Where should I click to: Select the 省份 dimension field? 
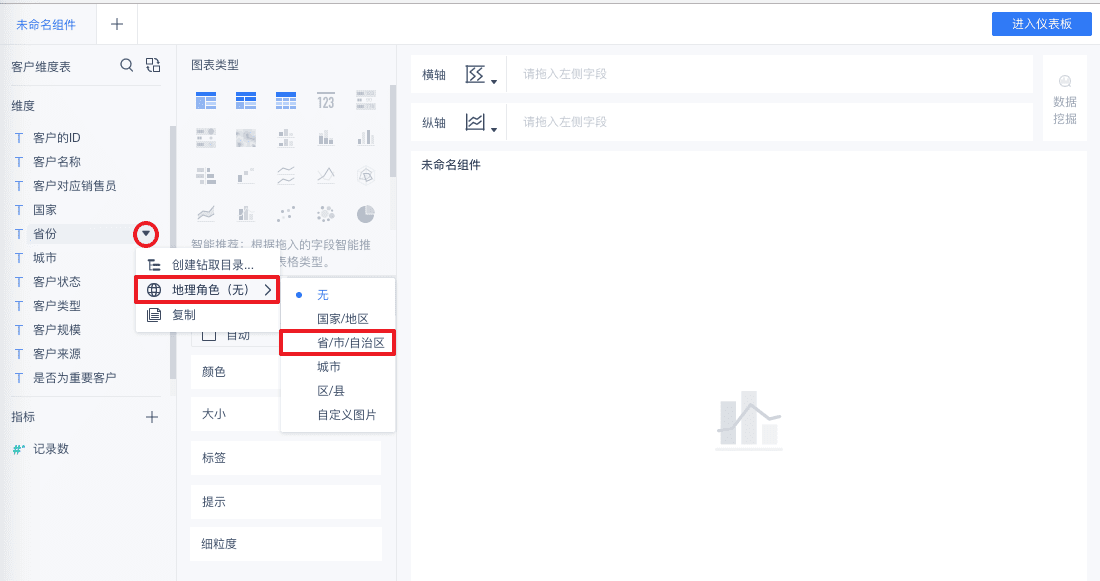[x=45, y=234]
